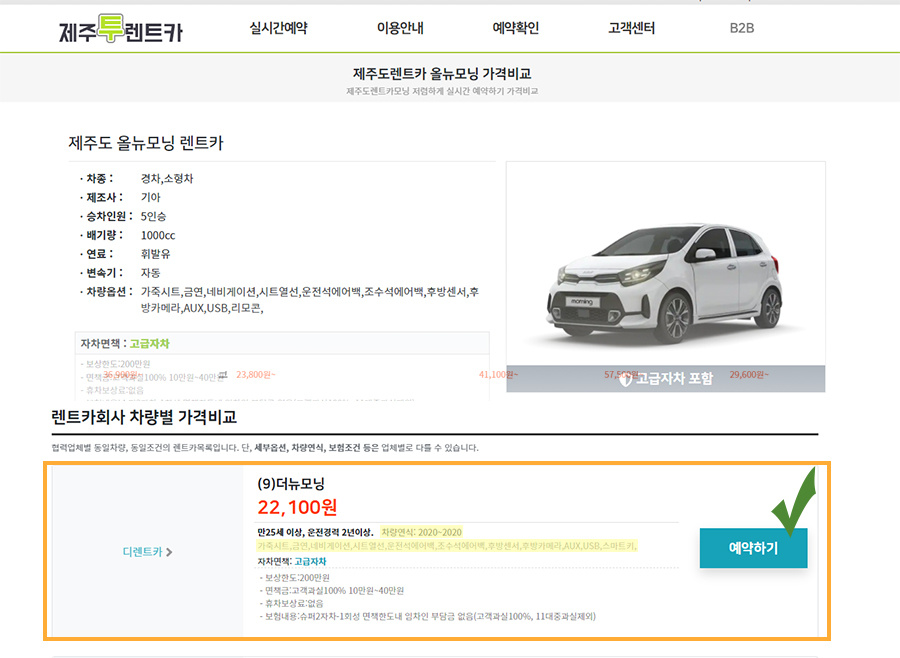Click the 41,100원~ price text
Screen dimensions: 900x658
pos(498,374)
